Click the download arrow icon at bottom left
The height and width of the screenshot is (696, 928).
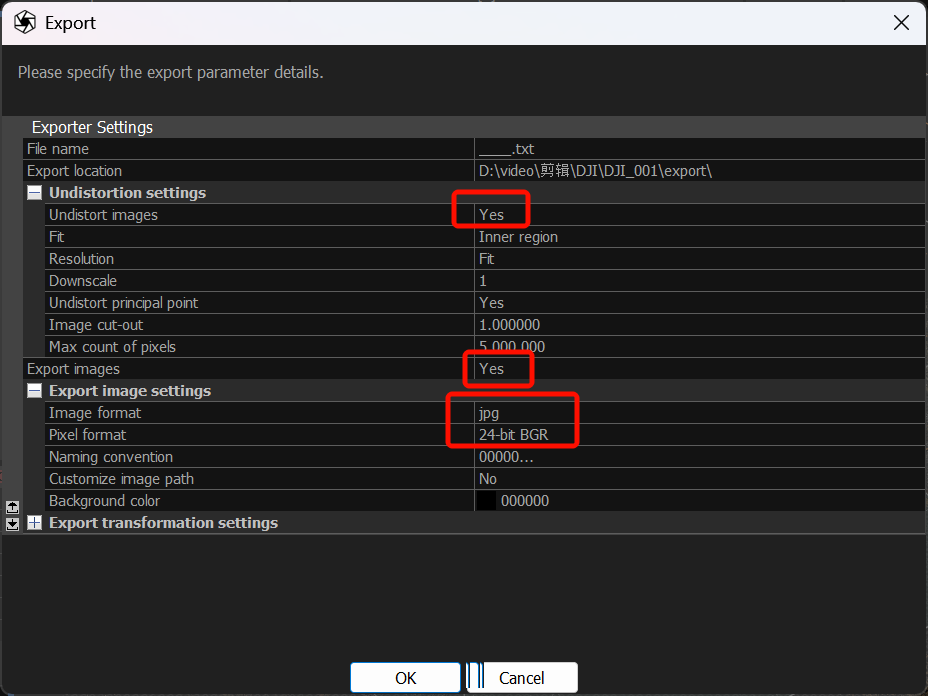point(12,523)
